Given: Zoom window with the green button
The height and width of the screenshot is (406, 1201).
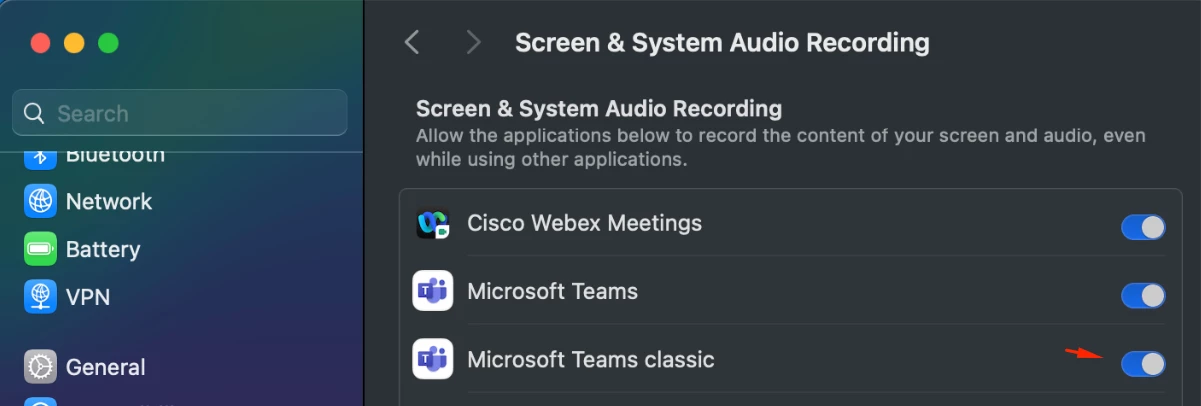Looking at the screenshot, I should click(108, 43).
